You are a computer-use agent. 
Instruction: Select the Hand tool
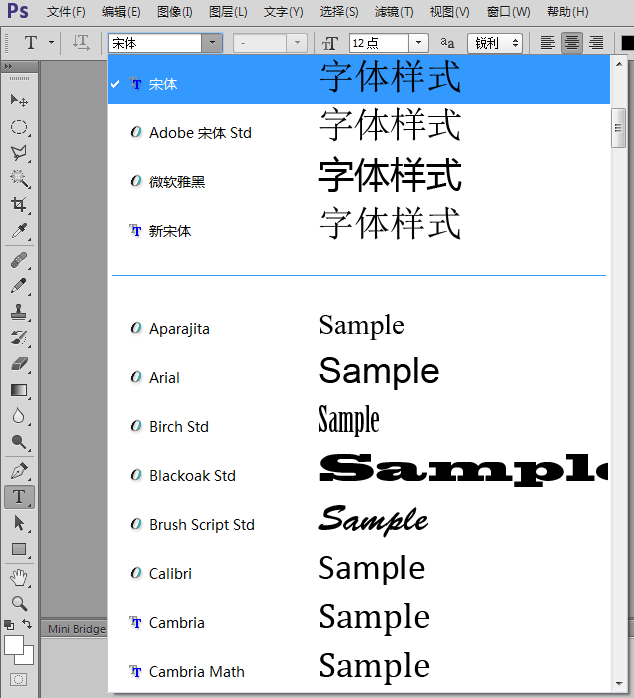(19, 578)
